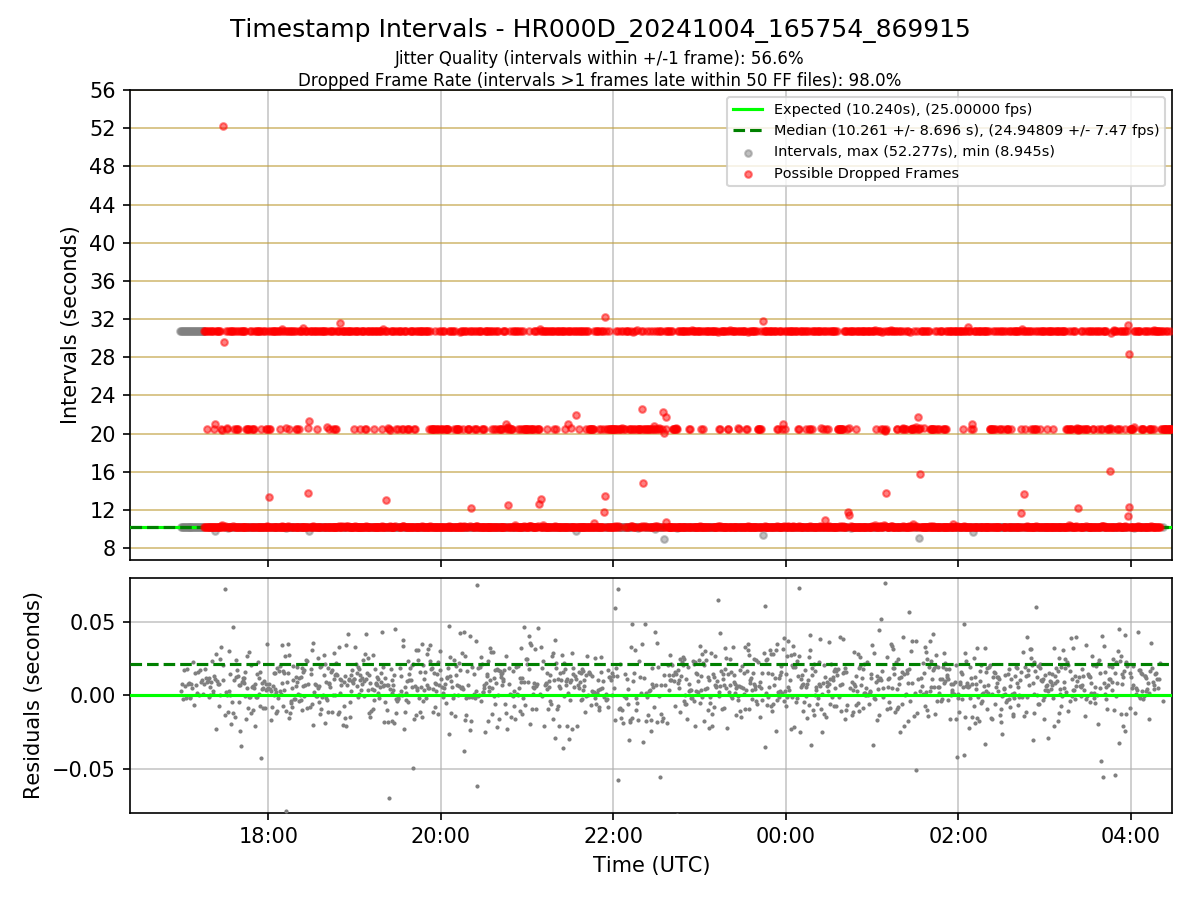The width and height of the screenshot is (1200, 900).
Task: Click the outlier data point near 52 seconds
Action: click(223, 126)
